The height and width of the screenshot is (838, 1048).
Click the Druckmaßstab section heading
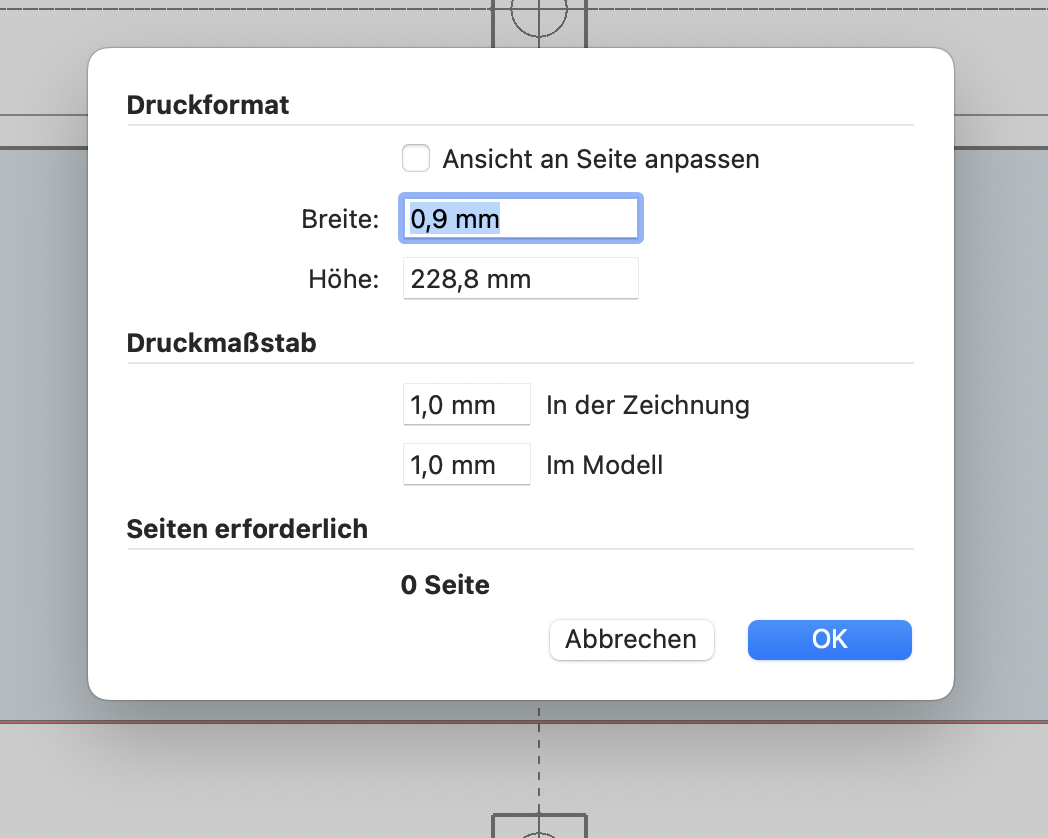tap(221, 343)
